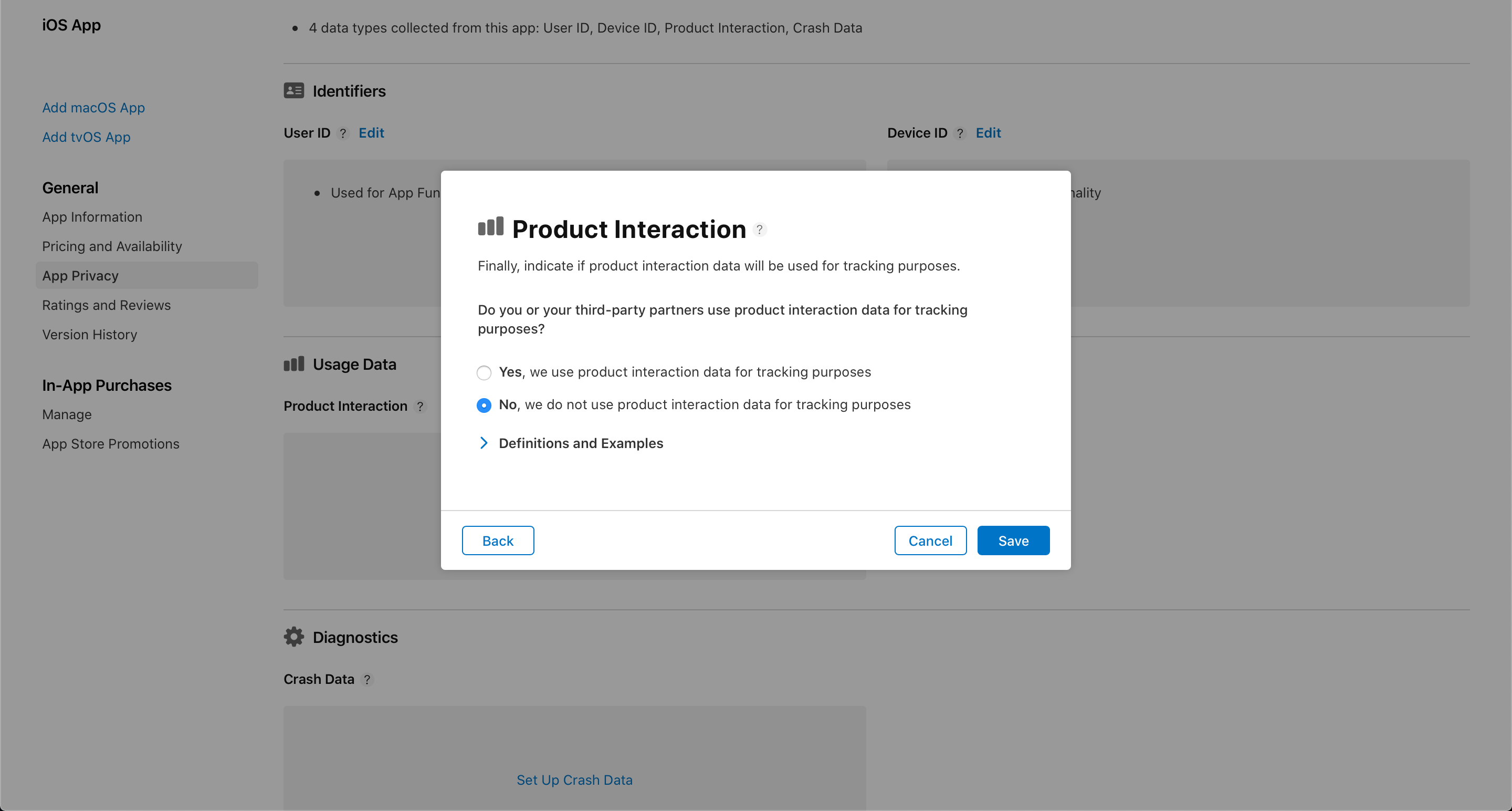This screenshot has height=811, width=1512.
Task: Click the bar chart icon in dialog title
Action: (491, 226)
